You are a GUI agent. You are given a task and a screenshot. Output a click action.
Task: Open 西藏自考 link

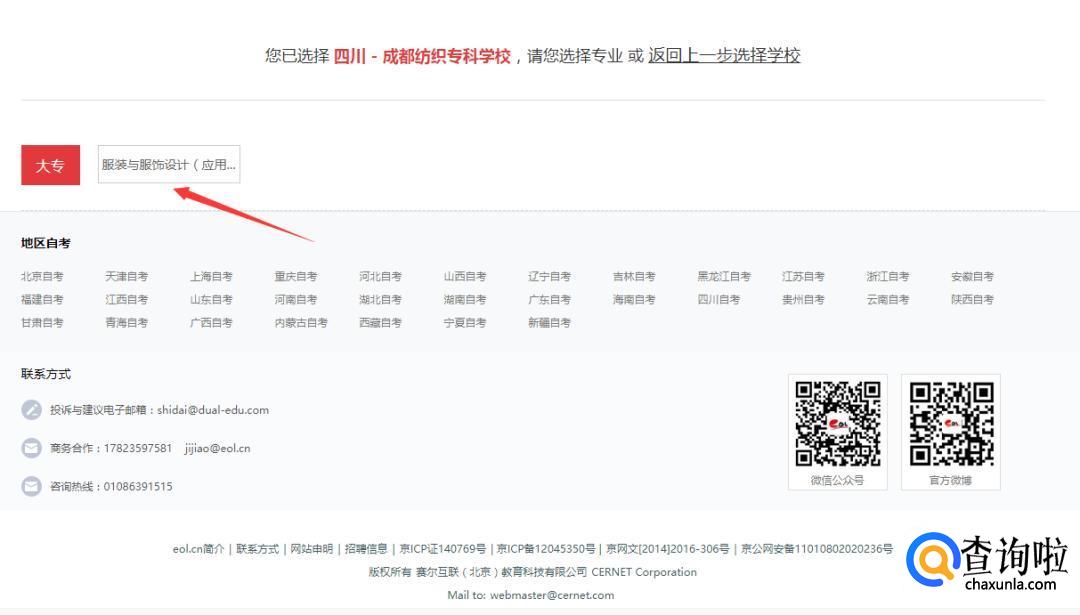(x=380, y=322)
